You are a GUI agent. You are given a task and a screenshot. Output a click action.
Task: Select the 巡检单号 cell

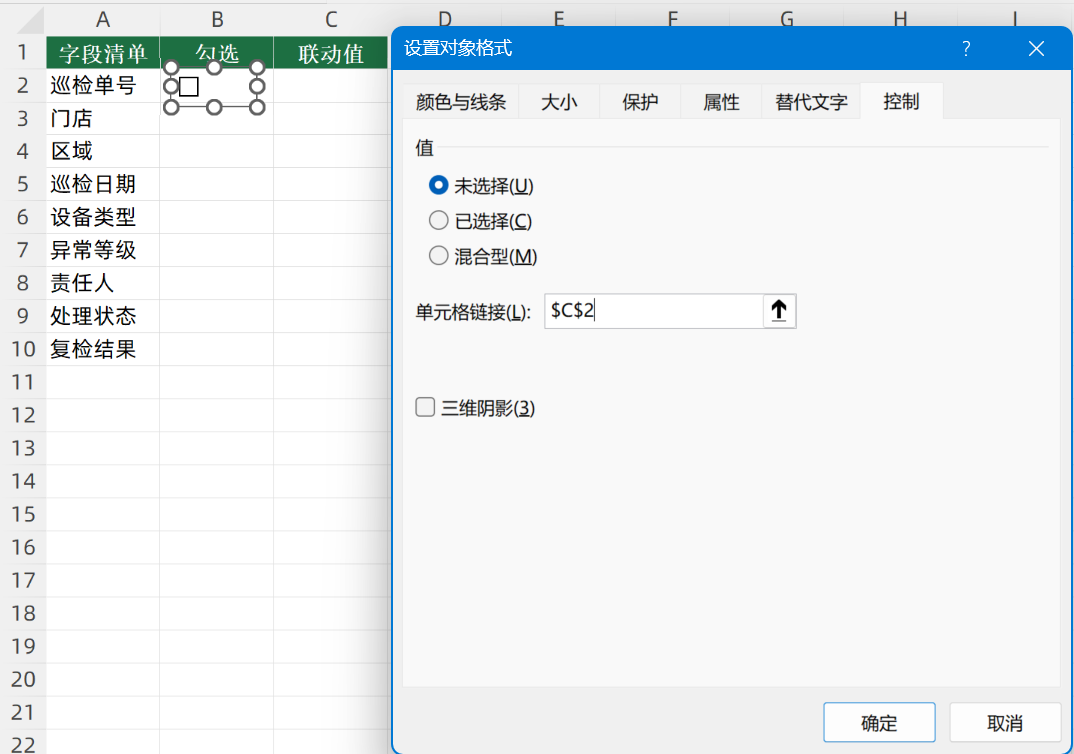click(x=103, y=86)
